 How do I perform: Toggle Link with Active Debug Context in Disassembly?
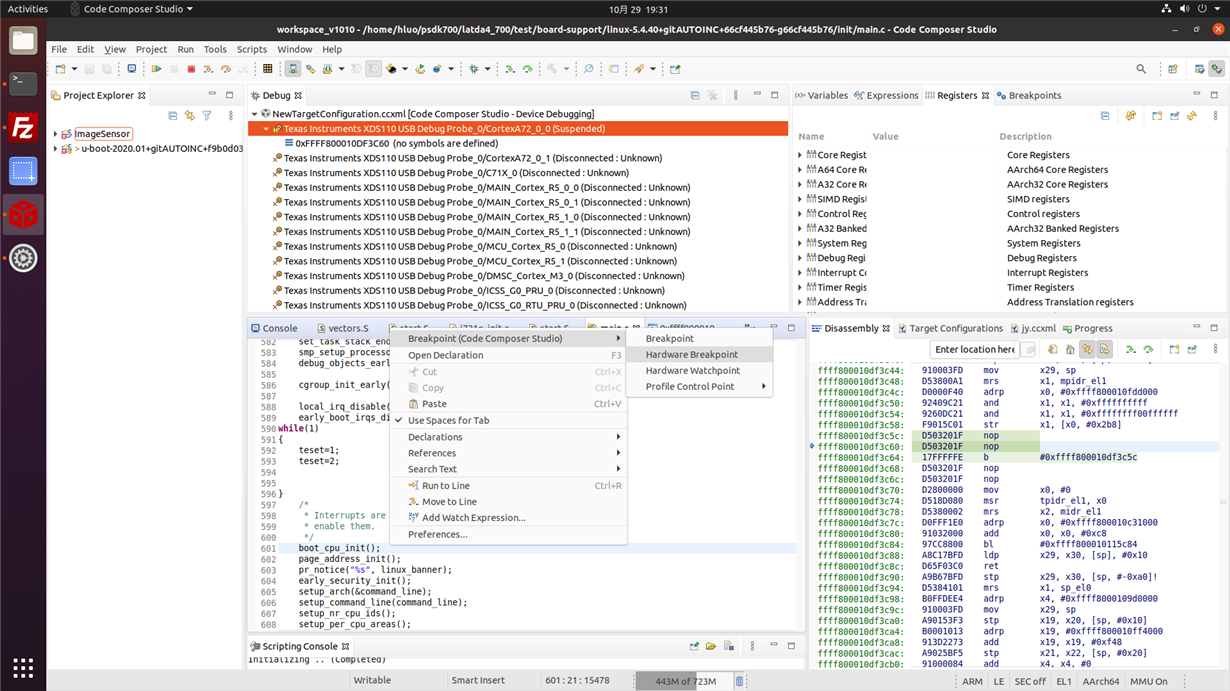[1086, 349]
